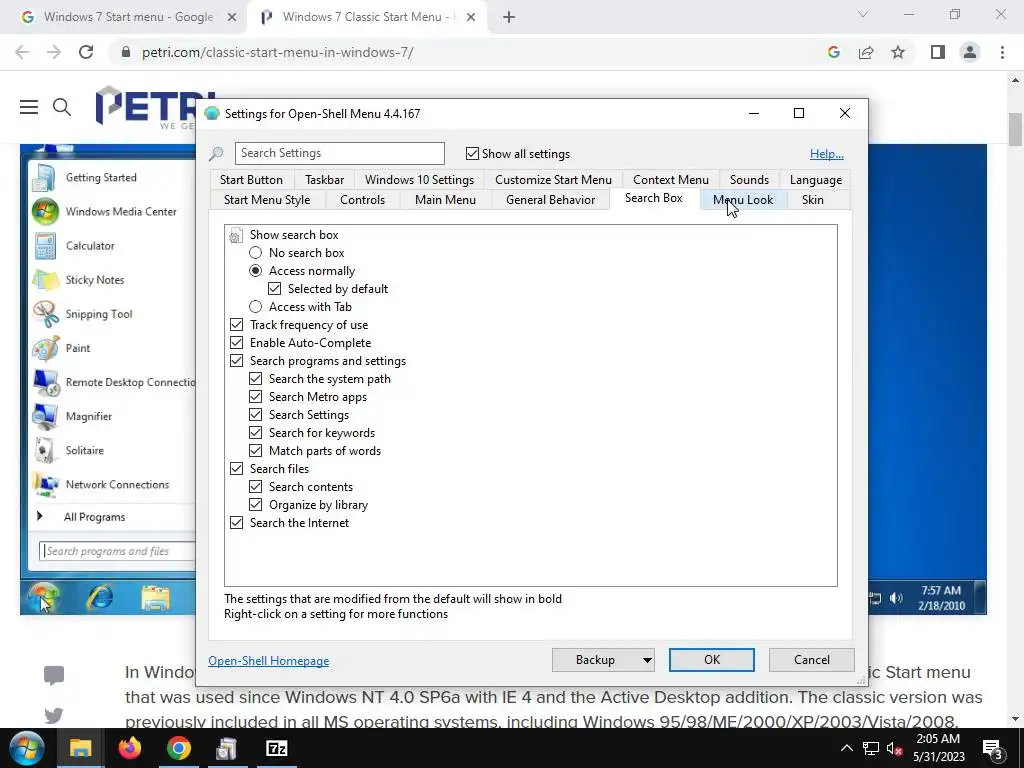Open 7-Zip from the taskbar
The image size is (1024, 768).
click(x=276, y=748)
